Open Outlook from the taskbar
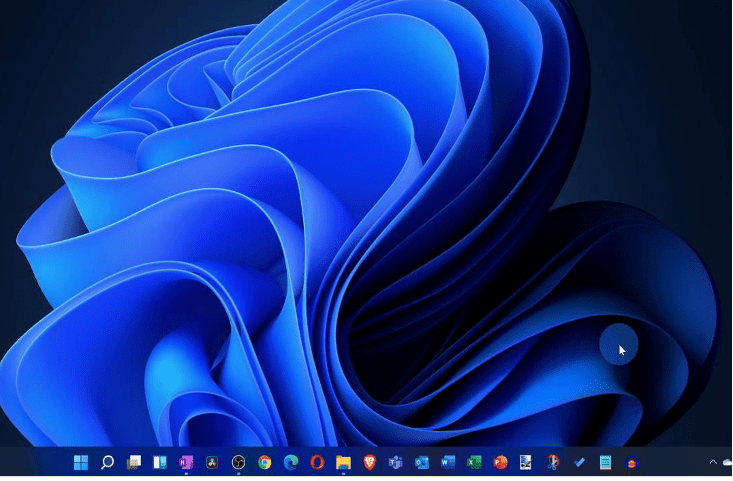Screen dimensions: 733x481 (x=422, y=462)
